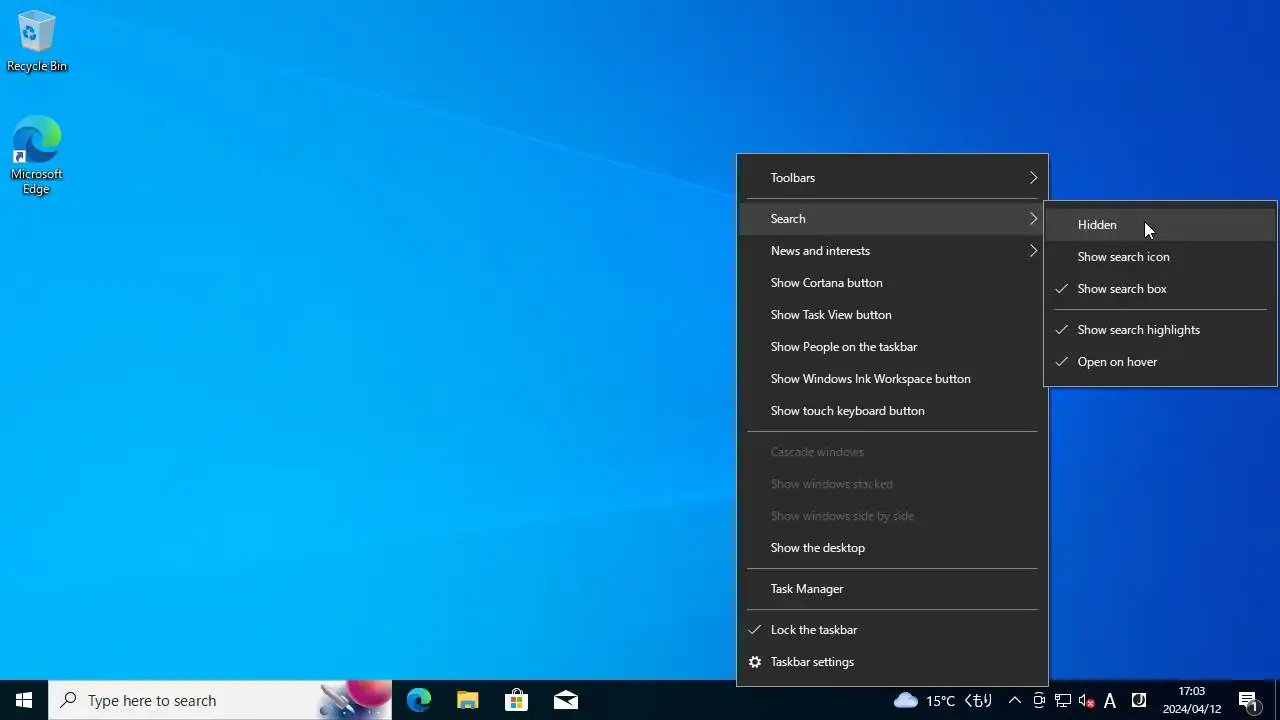Open the Recycle Bin desktop icon
The height and width of the screenshot is (720, 1280).
coord(37,42)
